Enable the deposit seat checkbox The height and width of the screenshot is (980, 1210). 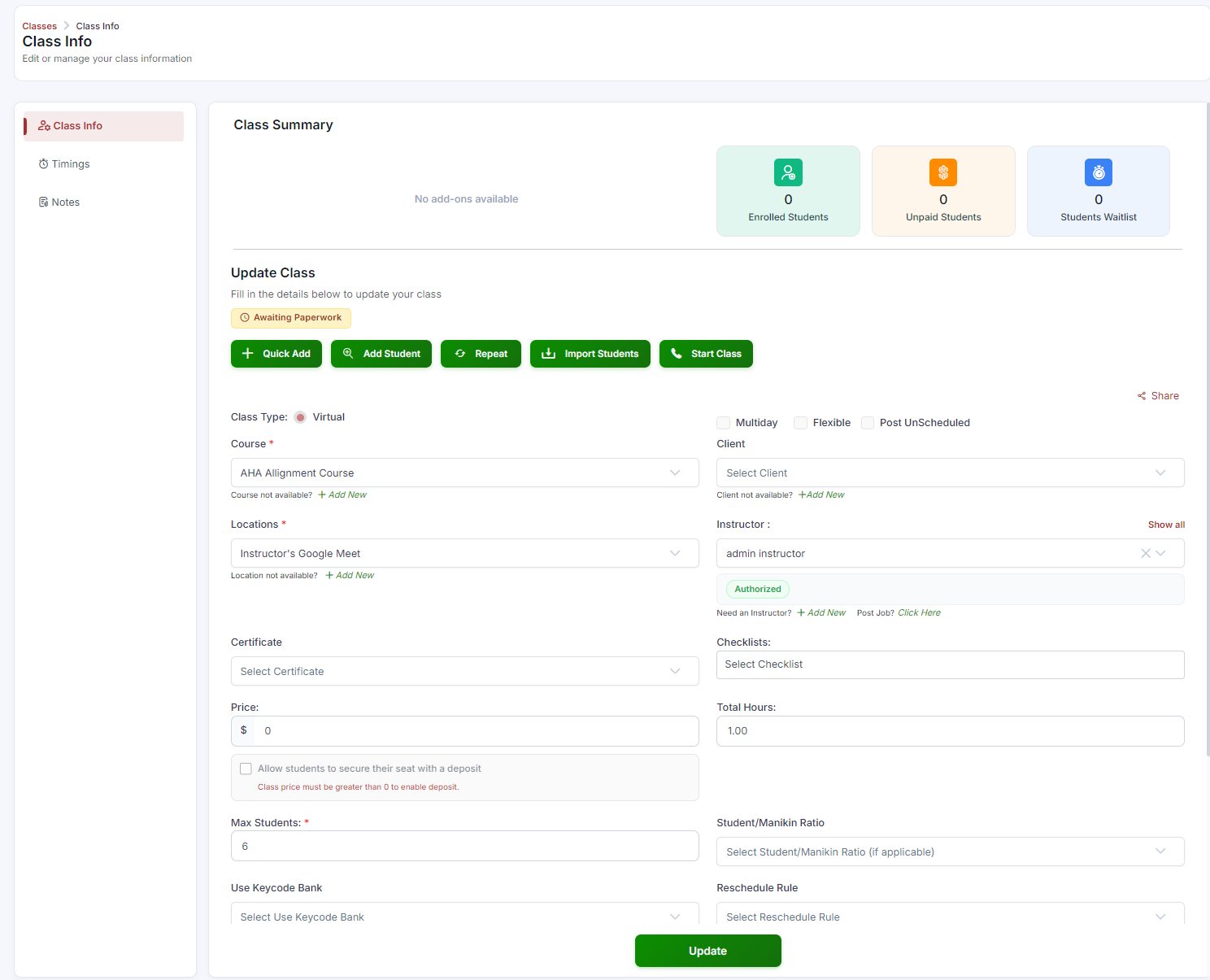click(x=246, y=769)
